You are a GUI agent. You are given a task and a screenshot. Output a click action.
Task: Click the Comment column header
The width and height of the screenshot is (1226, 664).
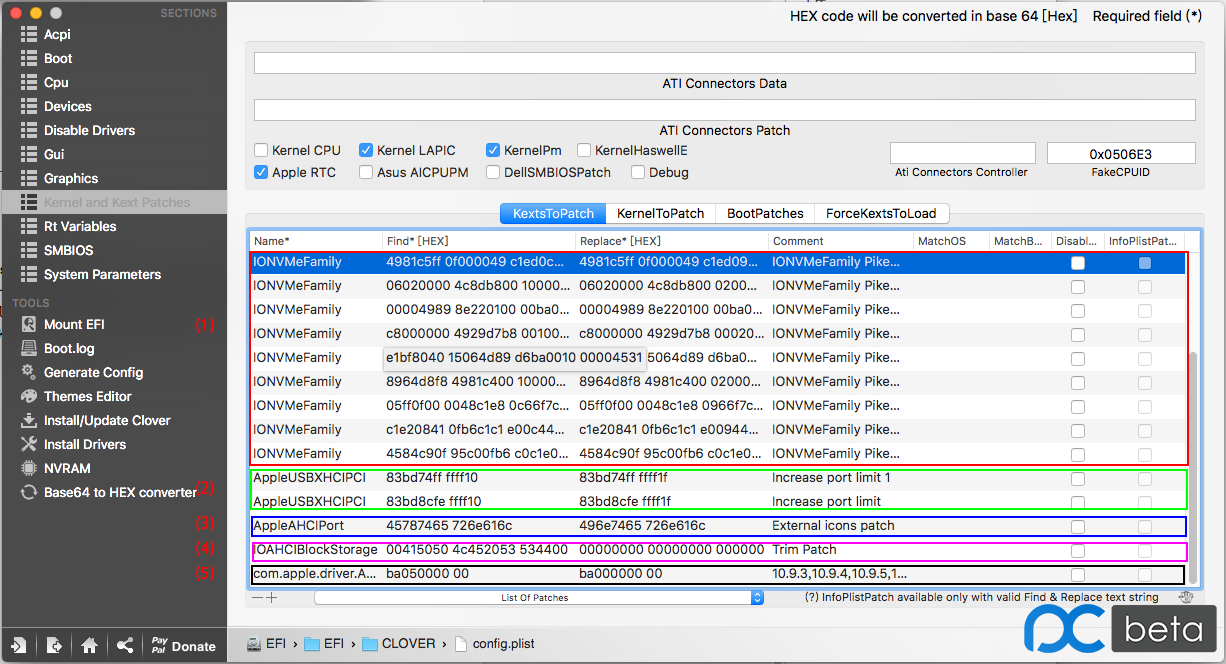click(x=840, y=241)
